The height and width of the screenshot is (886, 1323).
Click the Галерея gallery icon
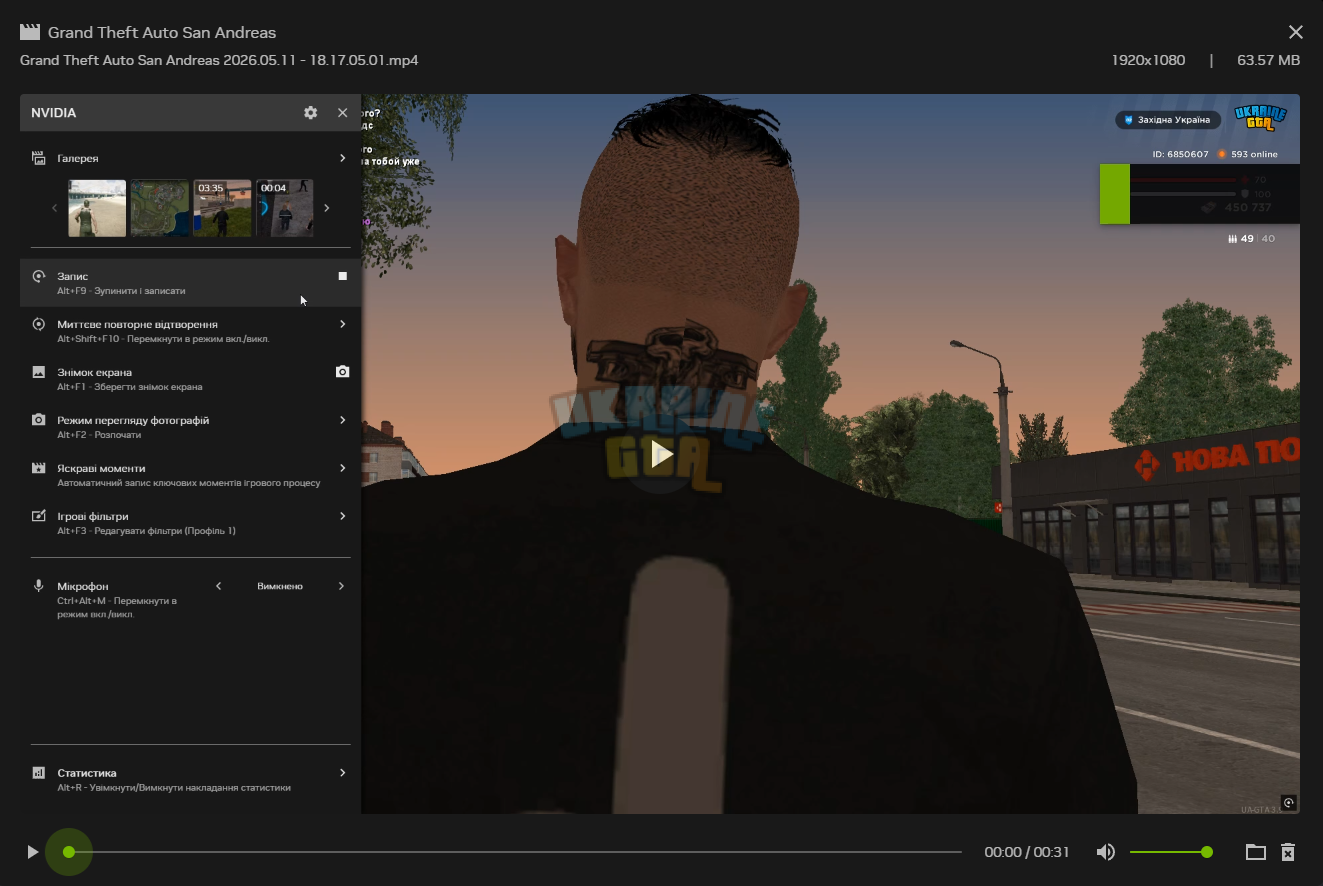(39, 158)
